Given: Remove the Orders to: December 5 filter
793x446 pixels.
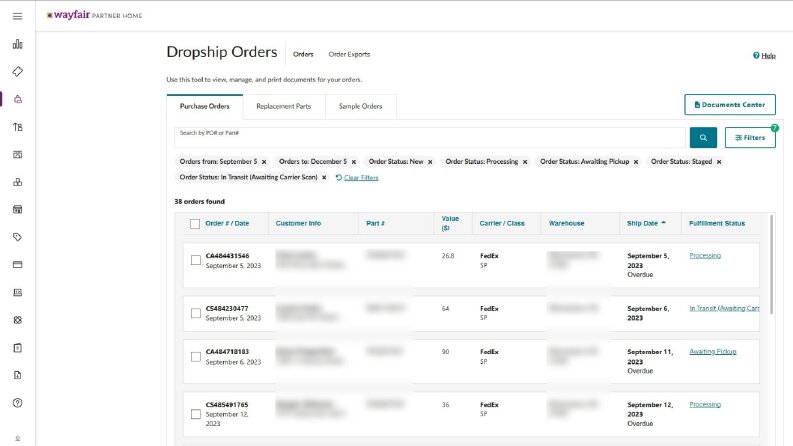Looking at the screenshot, I should 354,162.
